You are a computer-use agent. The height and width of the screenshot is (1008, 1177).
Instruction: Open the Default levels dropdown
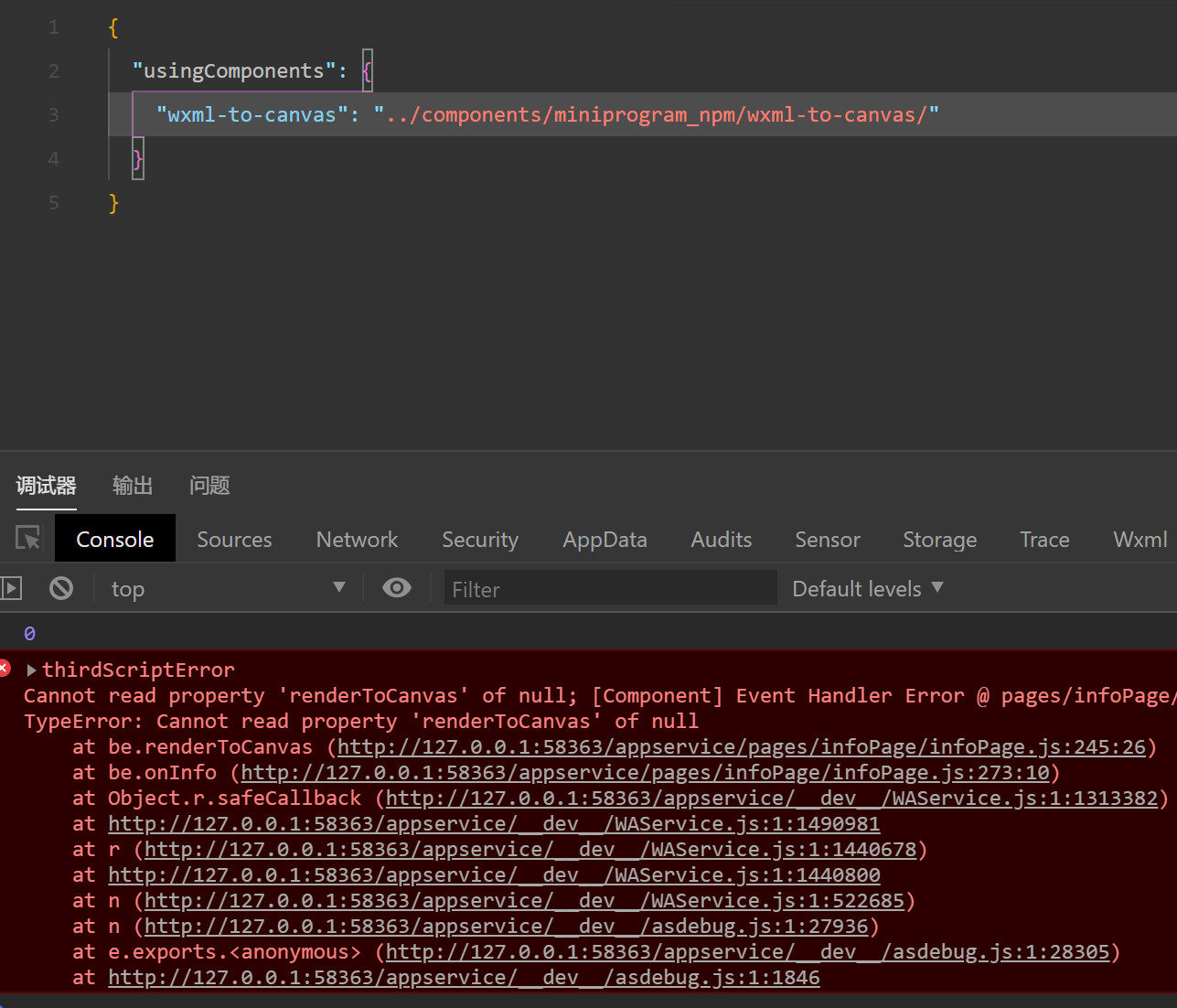pos(867,589)
